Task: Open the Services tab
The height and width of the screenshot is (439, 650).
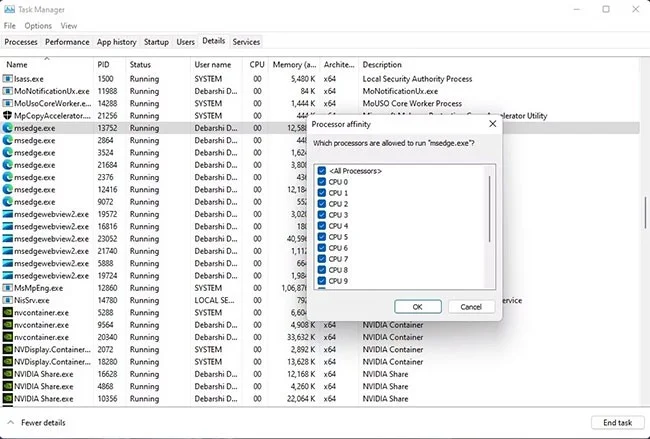Action: pyautogui.click(x=246, y=42)
